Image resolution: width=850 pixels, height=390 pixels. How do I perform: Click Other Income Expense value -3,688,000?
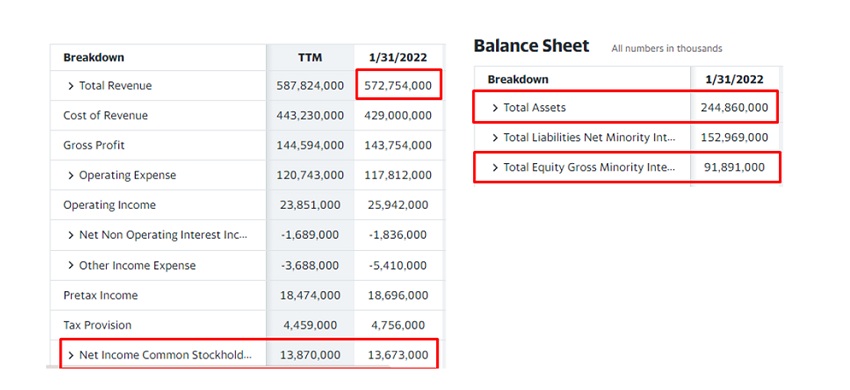click(x=310, y=265)
